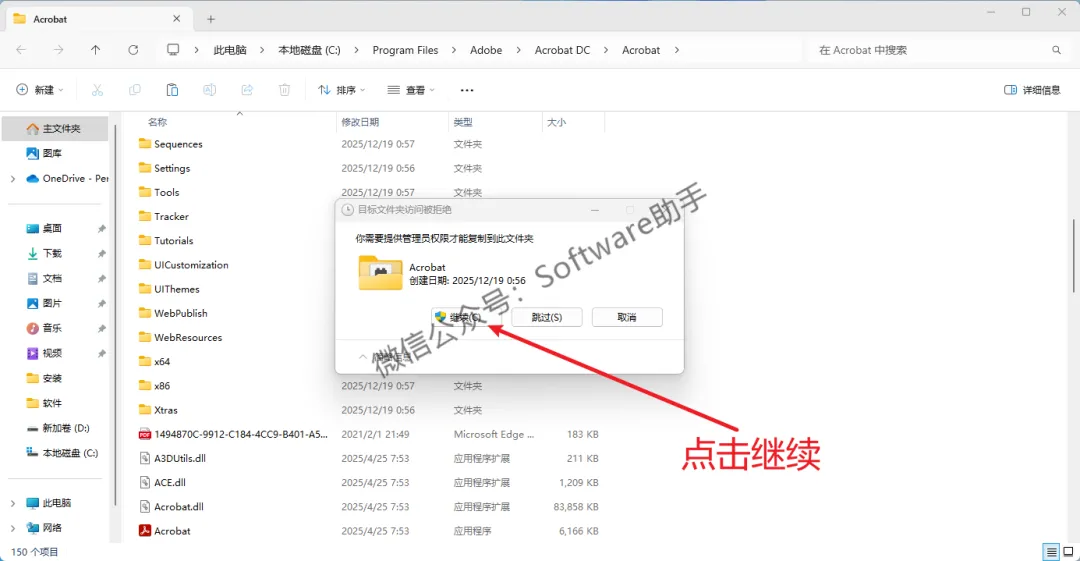
Task: Expand breadcrumb chevron after Program Files
Action: click(x=454, y=50)
